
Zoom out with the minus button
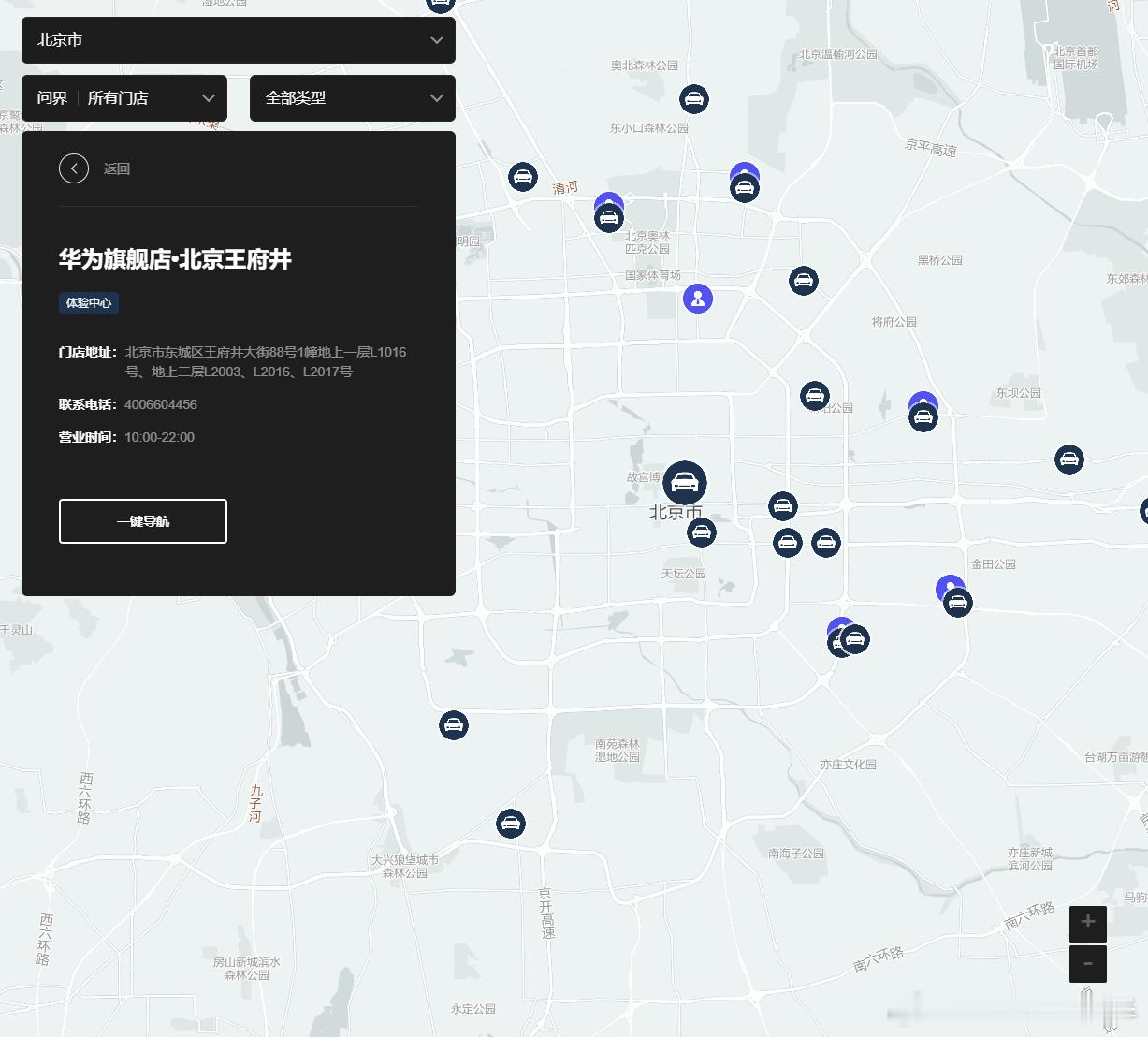tap(1088, 963)
